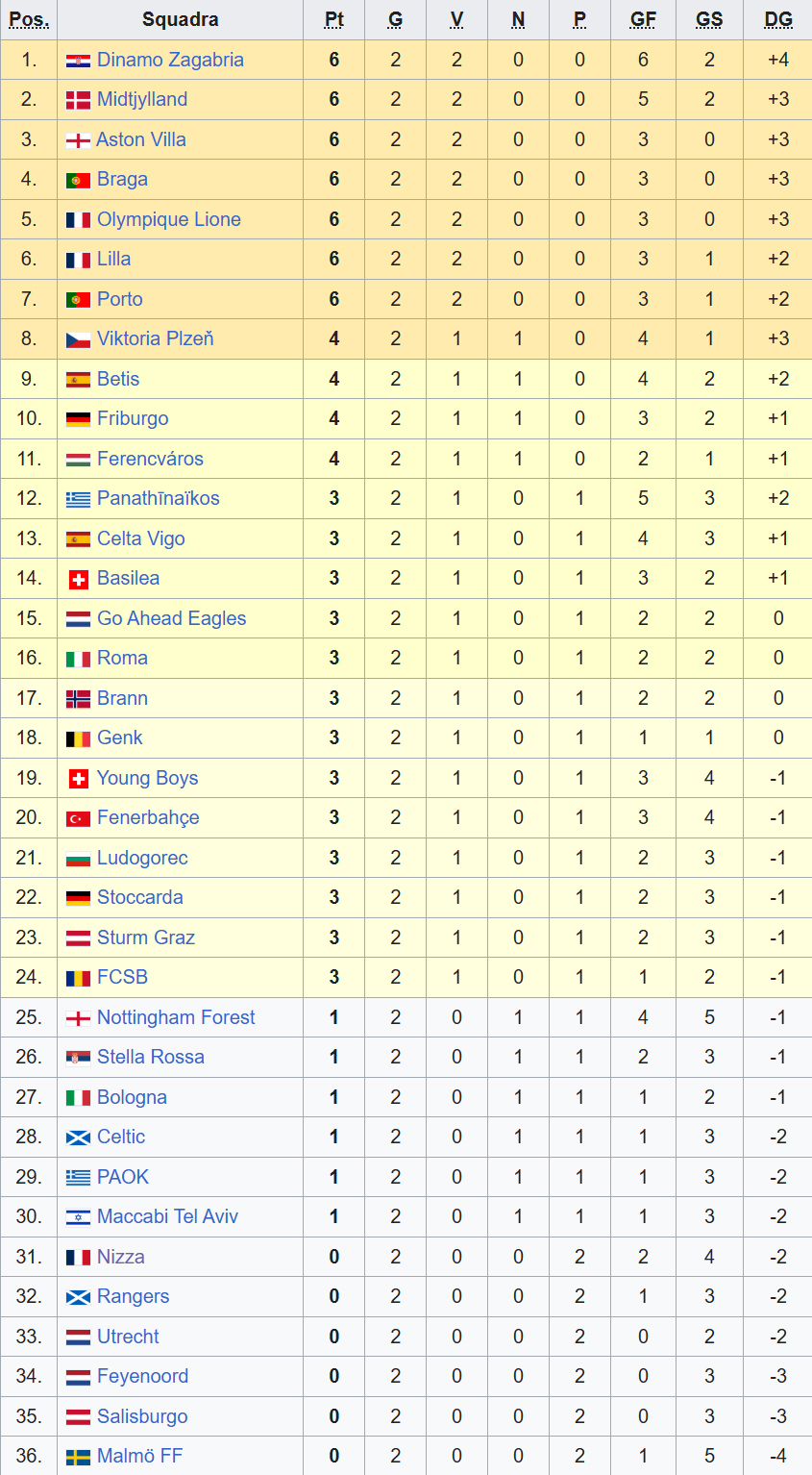Follow the Nottingham Forest link
The image size is (812, 1475).
pyautogui.click(x=176, y=1017)
